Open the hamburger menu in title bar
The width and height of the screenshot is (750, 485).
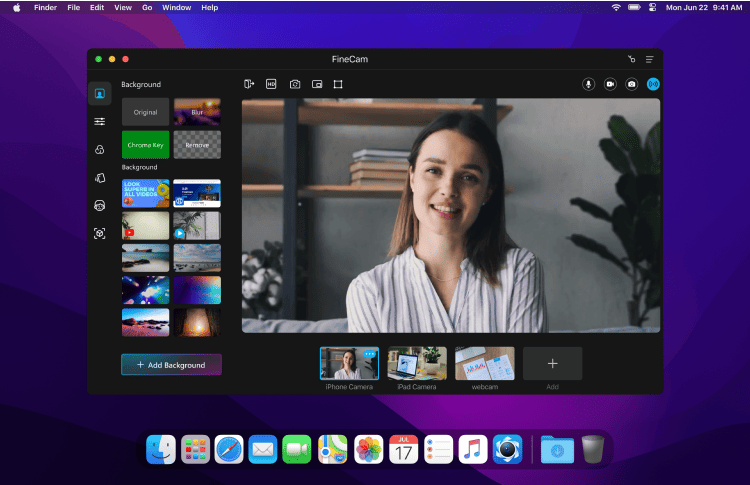pyautogui.click(x=649, y=59)
